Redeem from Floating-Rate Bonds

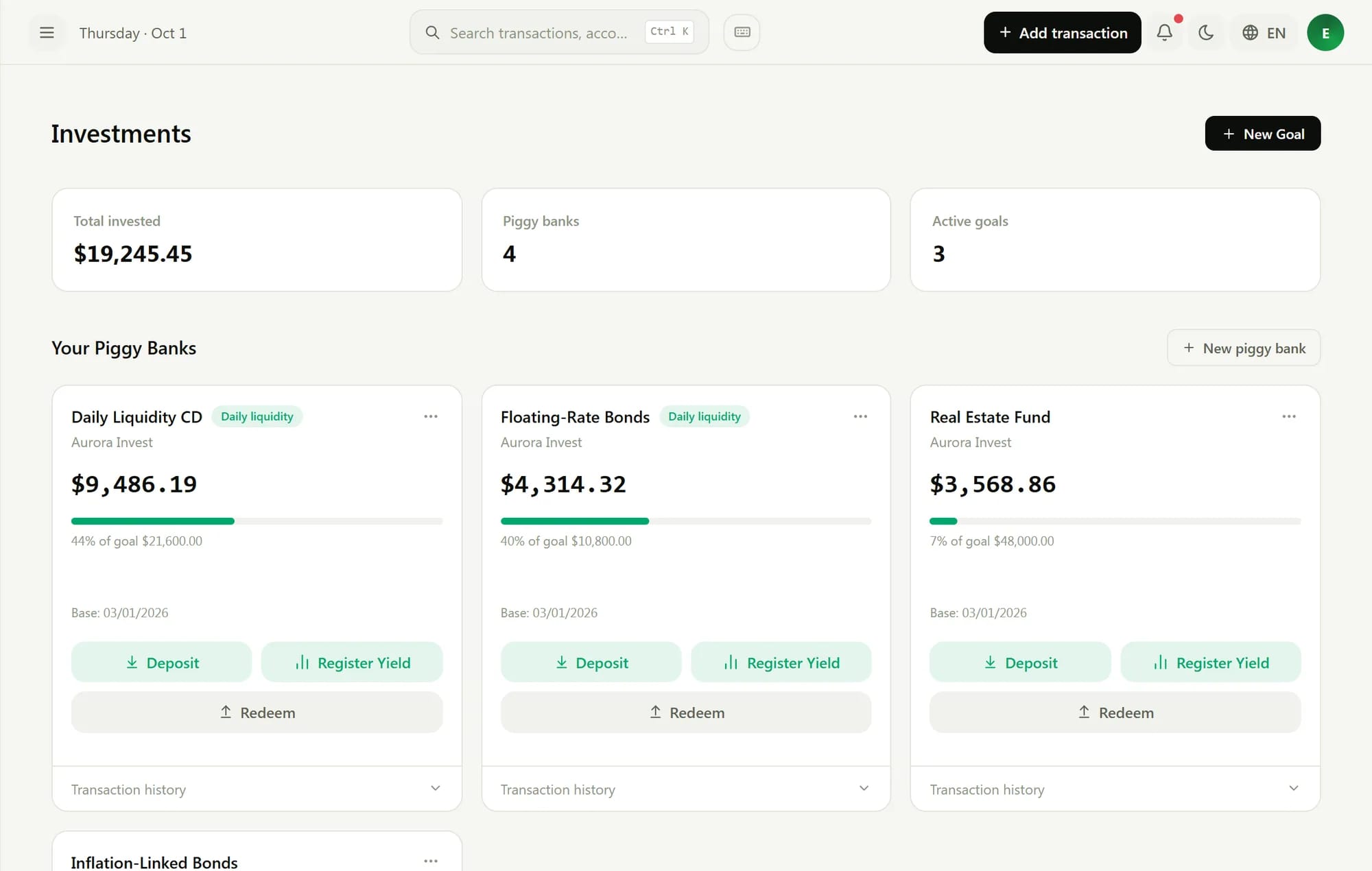pyautogui.click(x=686, y=713)
